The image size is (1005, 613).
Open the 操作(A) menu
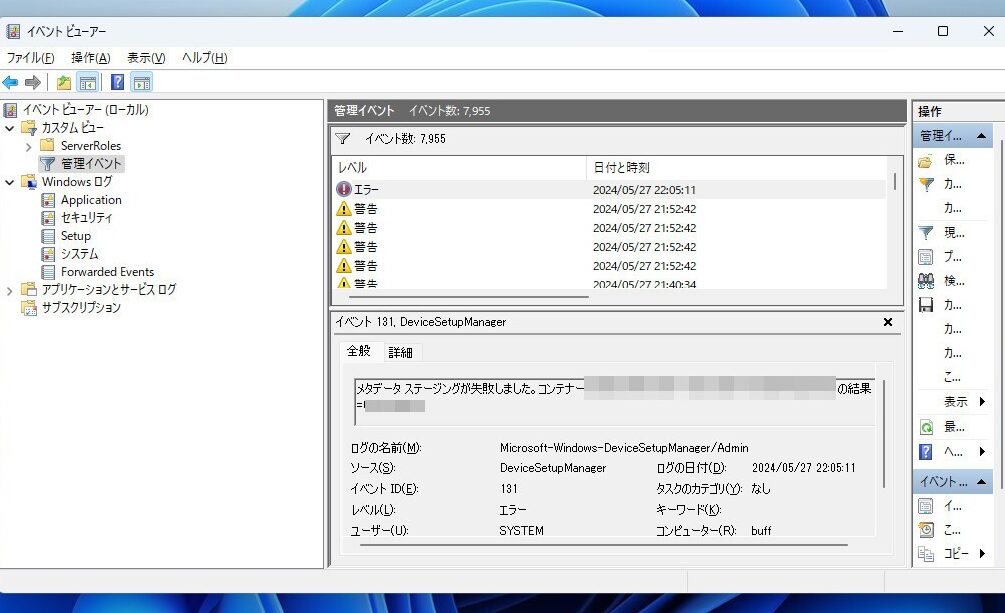pos(90,58)
